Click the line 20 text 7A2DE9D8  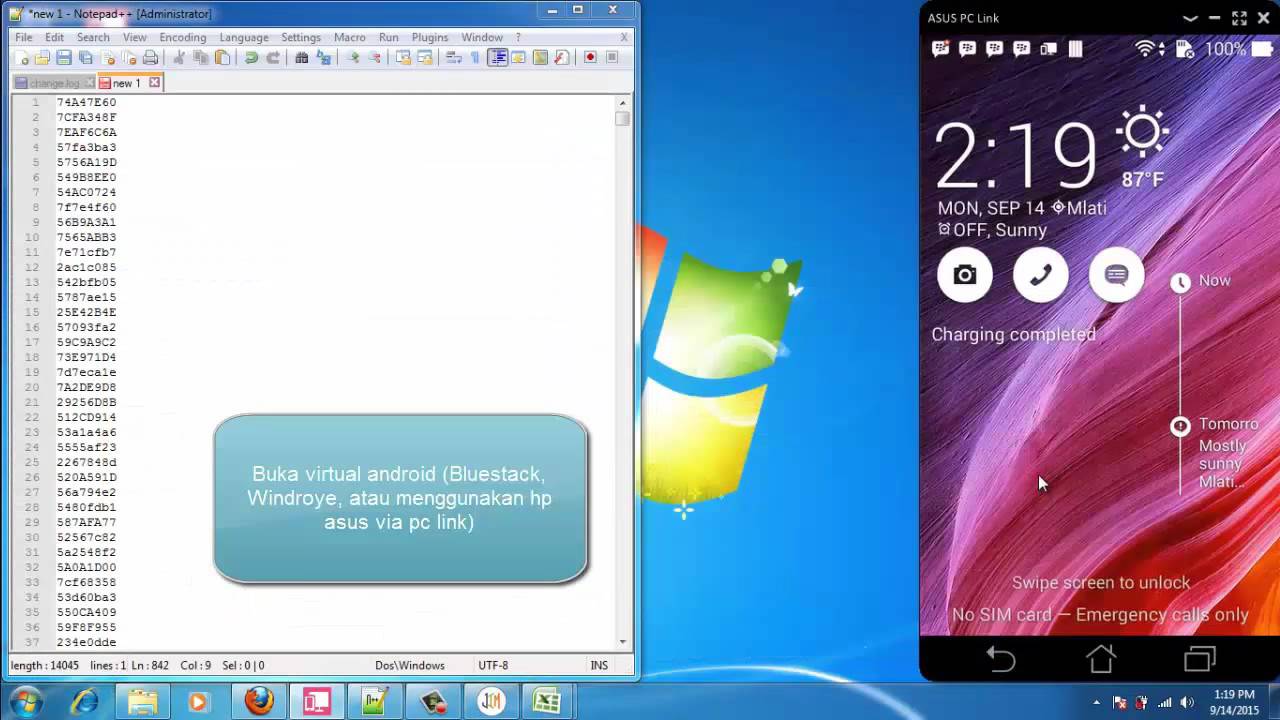click(x=86, y=387)
